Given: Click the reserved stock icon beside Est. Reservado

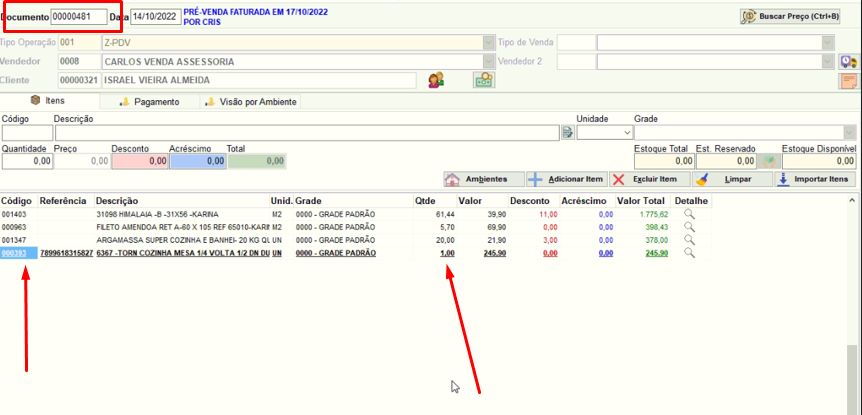Looking at the screenshot, I should pos(769,161).
